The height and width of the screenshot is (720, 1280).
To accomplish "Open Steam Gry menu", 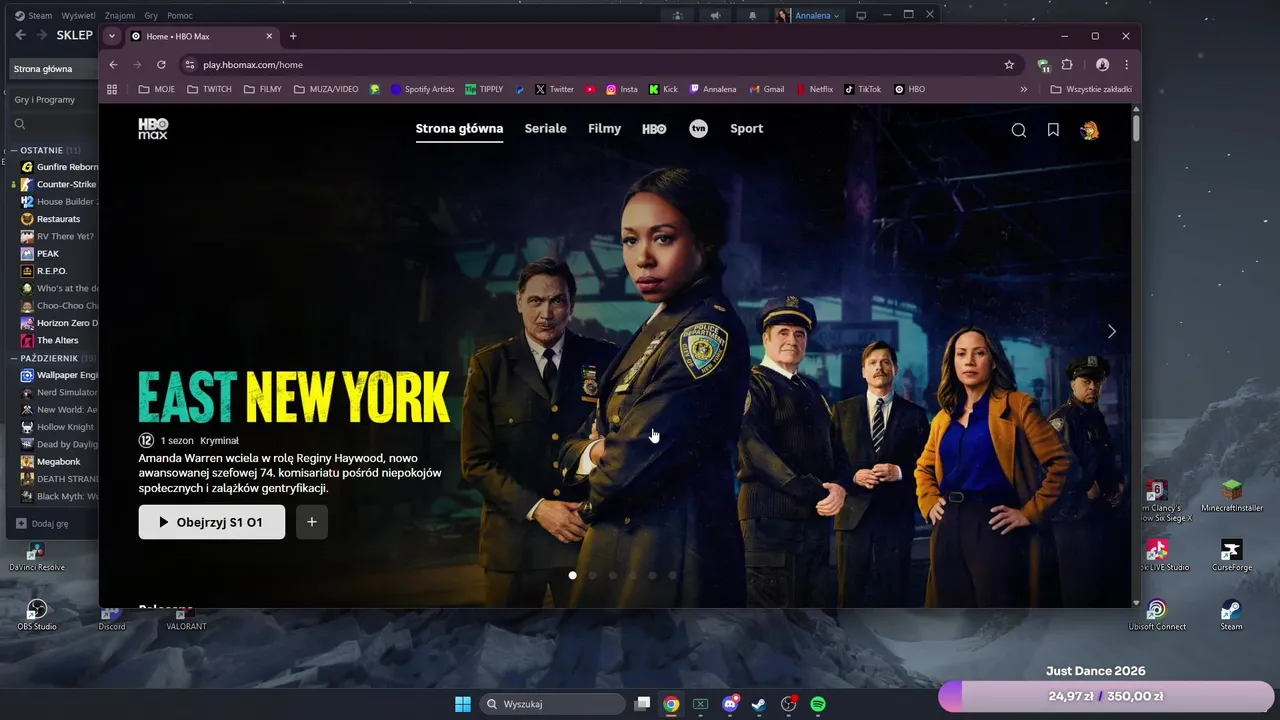I will click(151, 15).
